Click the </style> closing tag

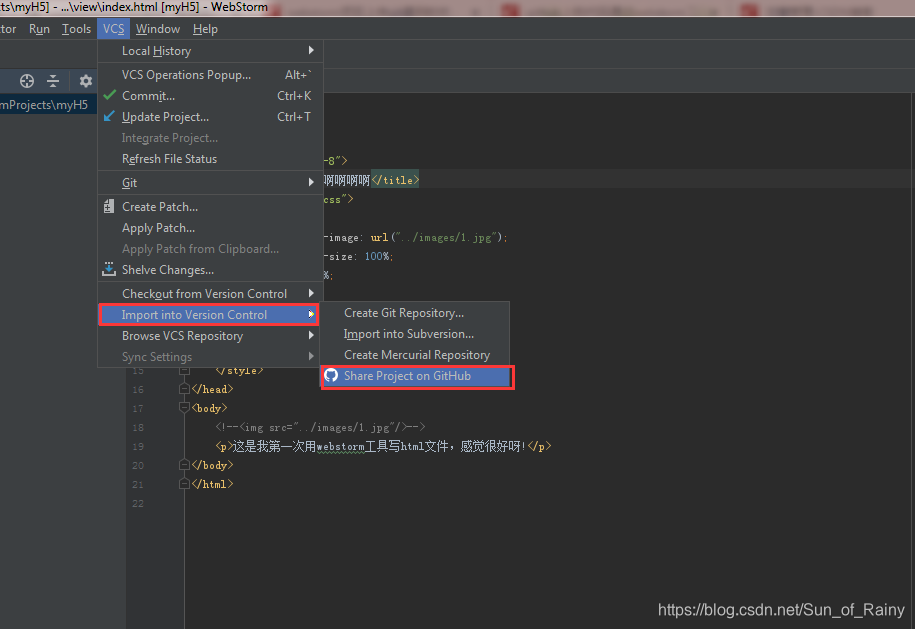pyautogui.click(x=239, y=371)
